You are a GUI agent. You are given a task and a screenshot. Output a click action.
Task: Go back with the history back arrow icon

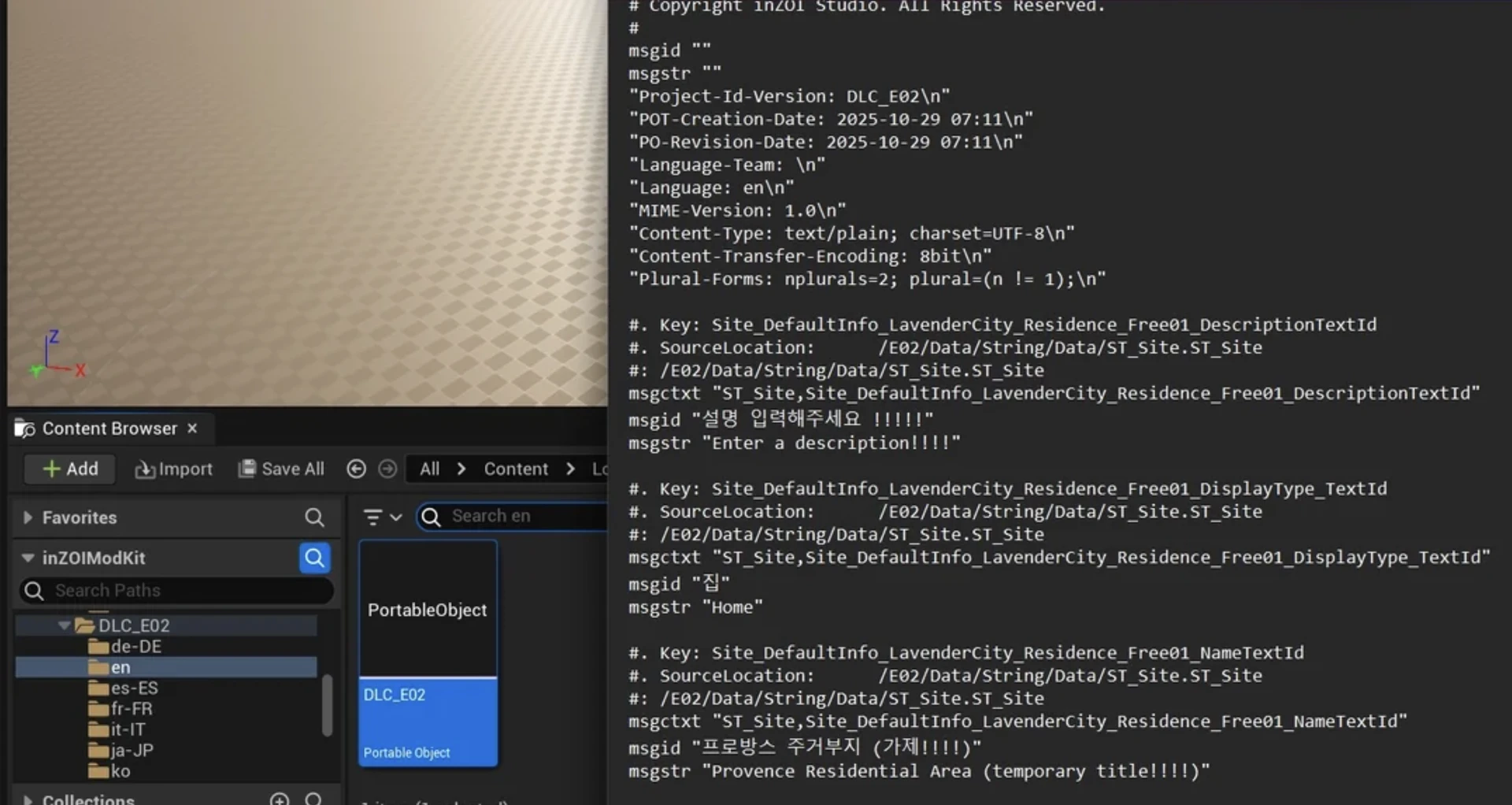[356, 469]
